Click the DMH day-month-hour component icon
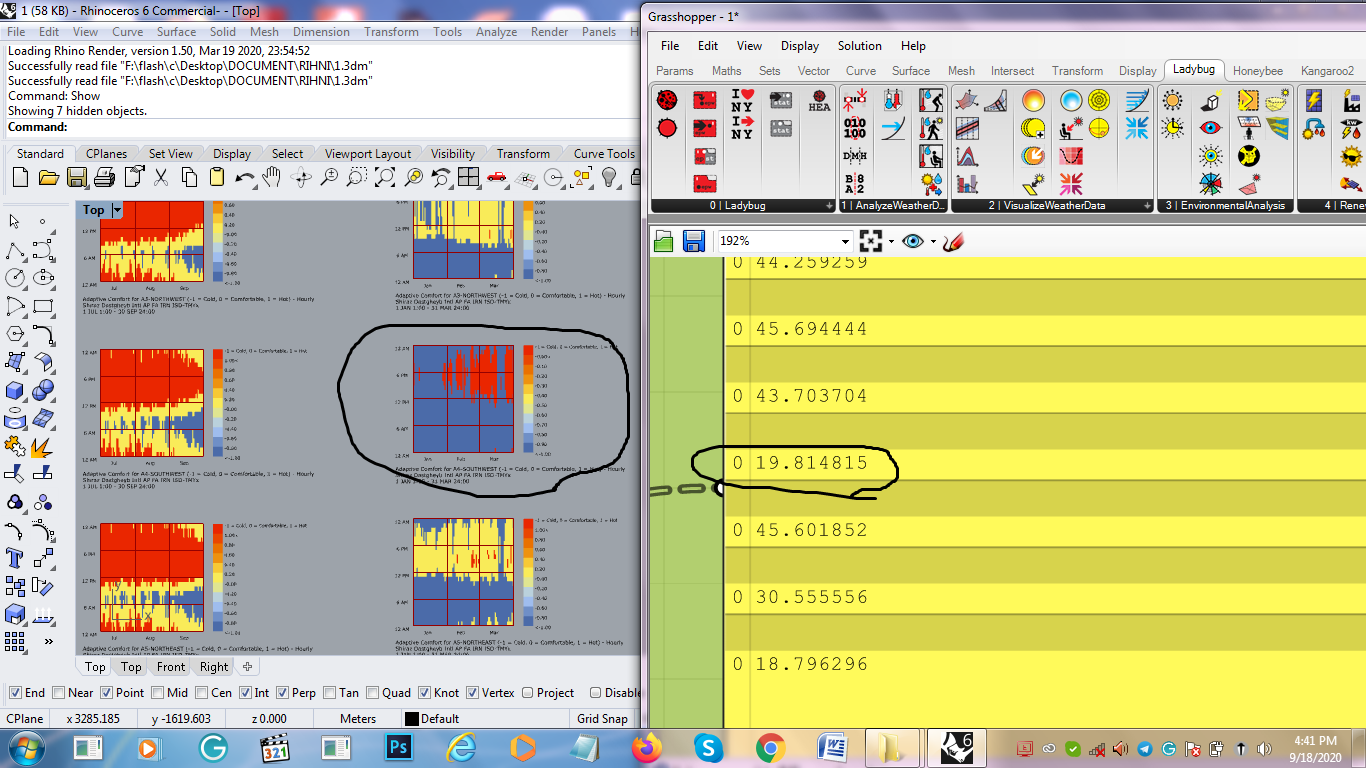The height and width of the screenshot is (768, 1366). pyautogui.click(x=855, y=156)
